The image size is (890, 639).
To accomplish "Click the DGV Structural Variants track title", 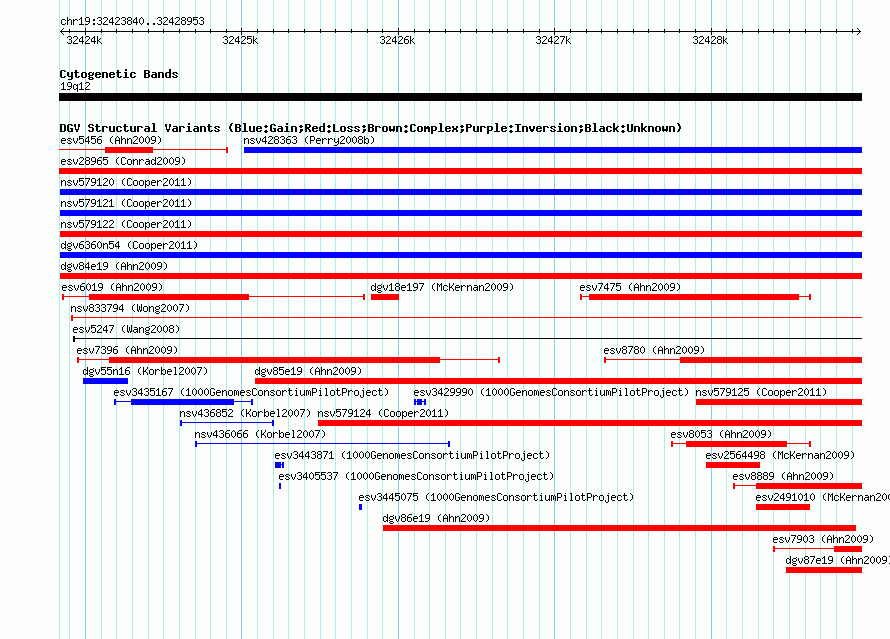I will [371, 128].
